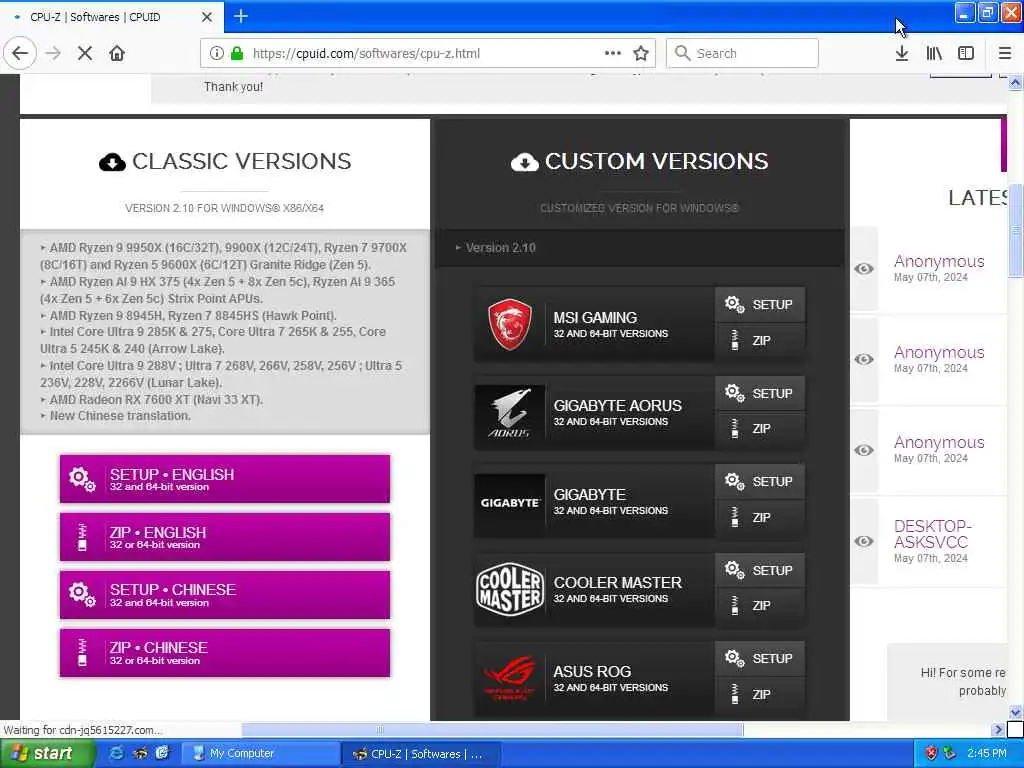Click COOLER MASTER SETUP button
Screen dimensions: 1024x768
point(760,570)
